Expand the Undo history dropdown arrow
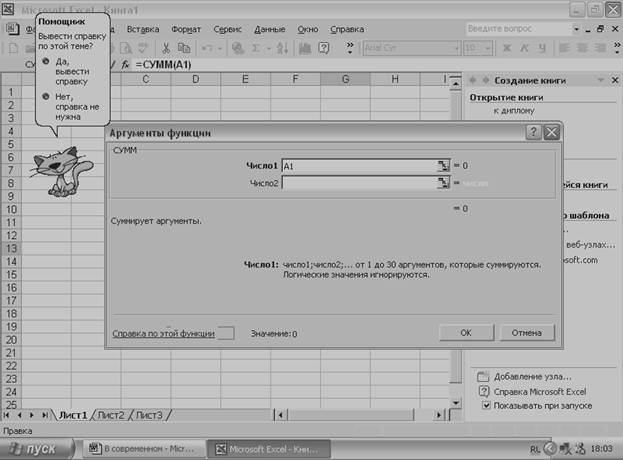This screenshot has height=460, width=623. [x=219, y=48]
